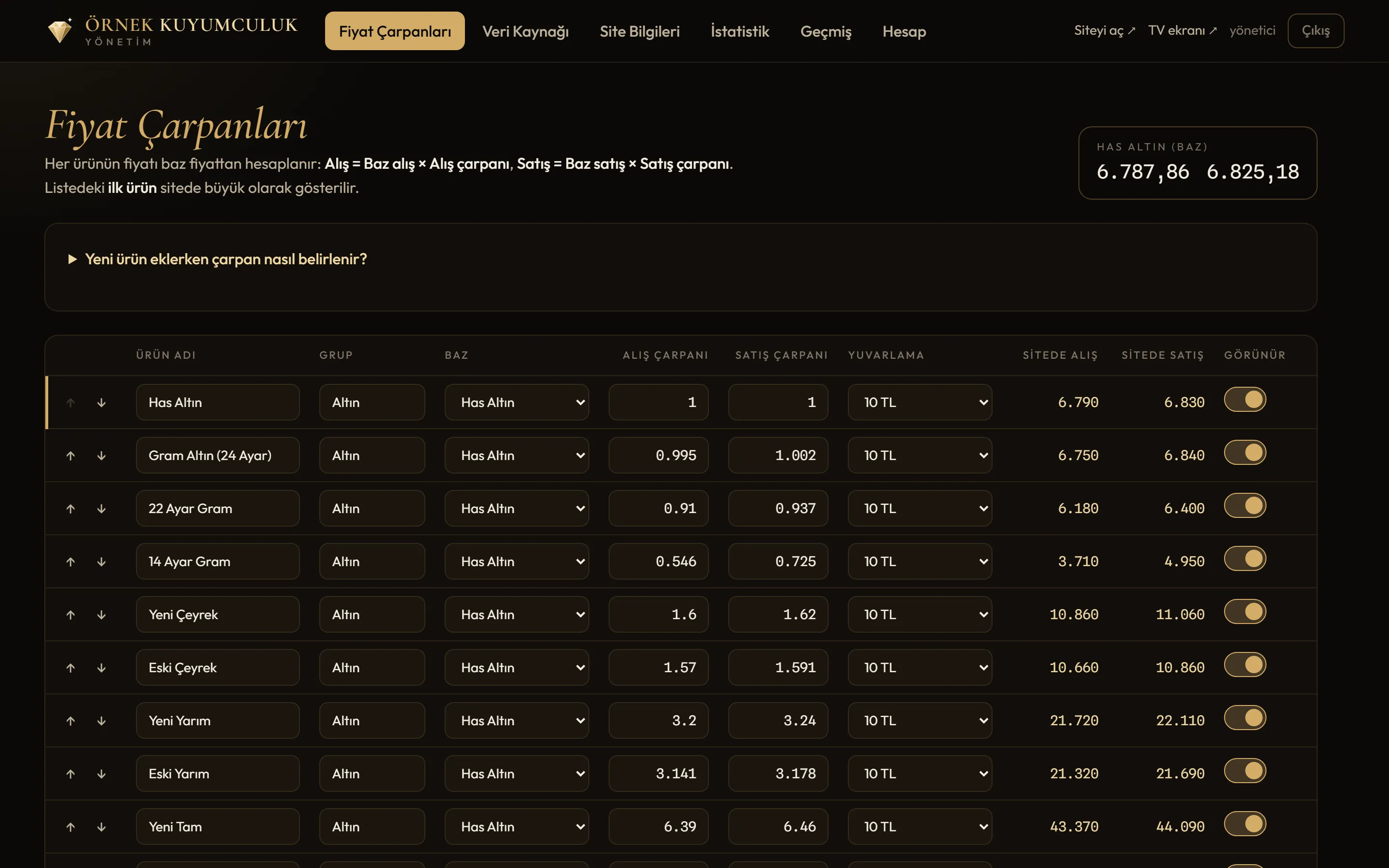Open the Fiyat Çarpanları tab

coord(395,31)
